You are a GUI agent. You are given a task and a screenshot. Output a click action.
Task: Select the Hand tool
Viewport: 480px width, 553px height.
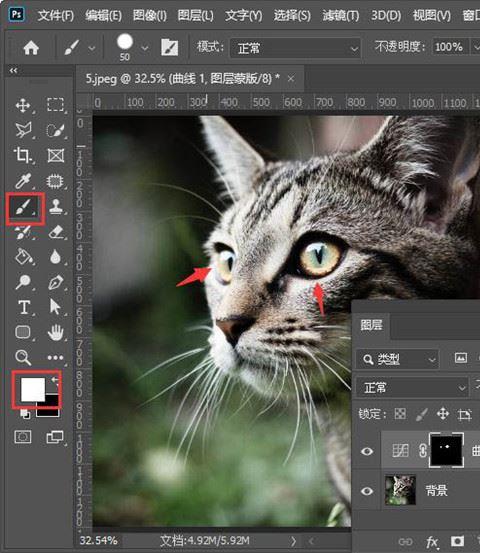pyautogui.click(x=55, y=332)
